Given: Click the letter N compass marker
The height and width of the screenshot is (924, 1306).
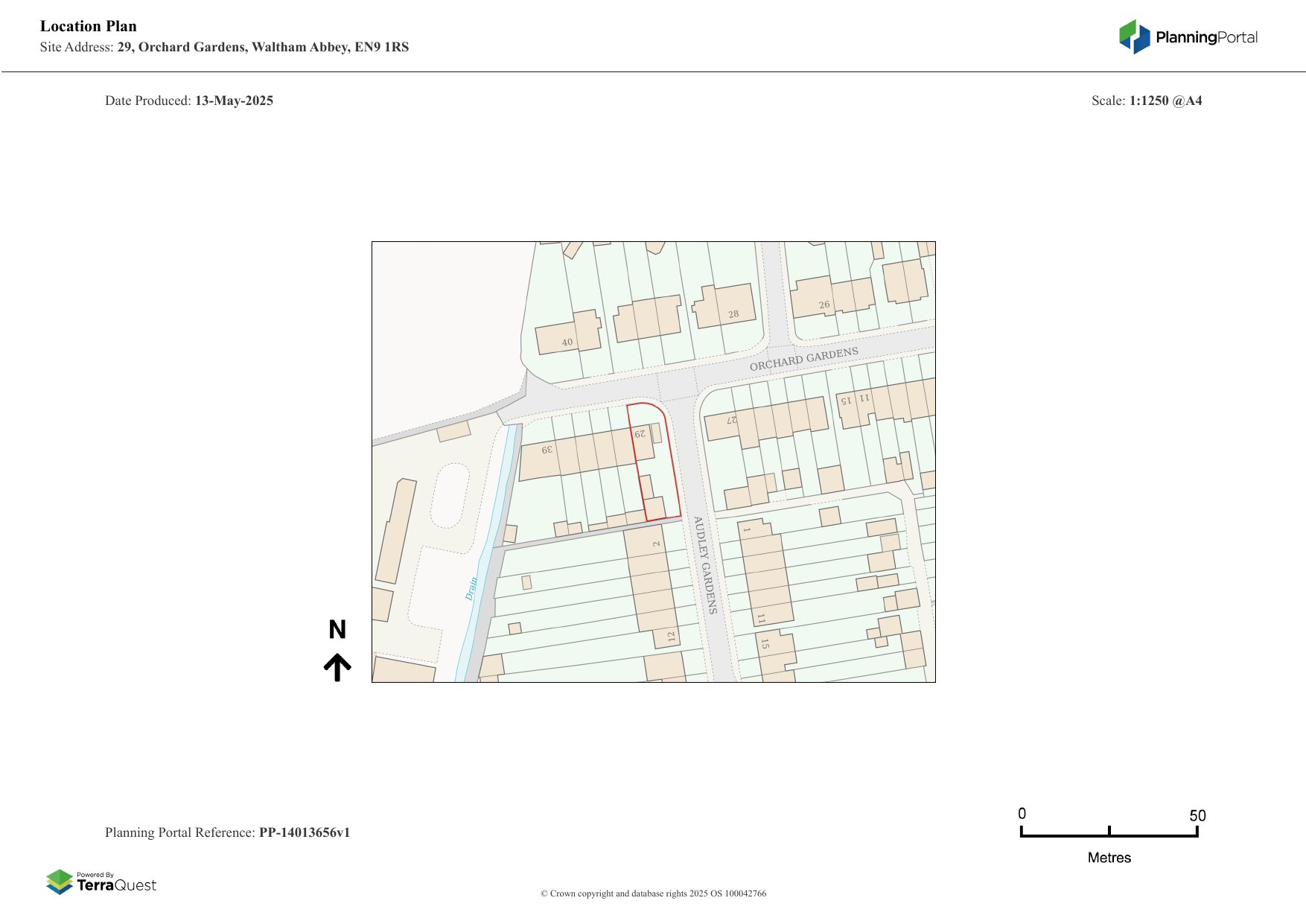Looking at the screenshot, I should [x=337, y=630].
